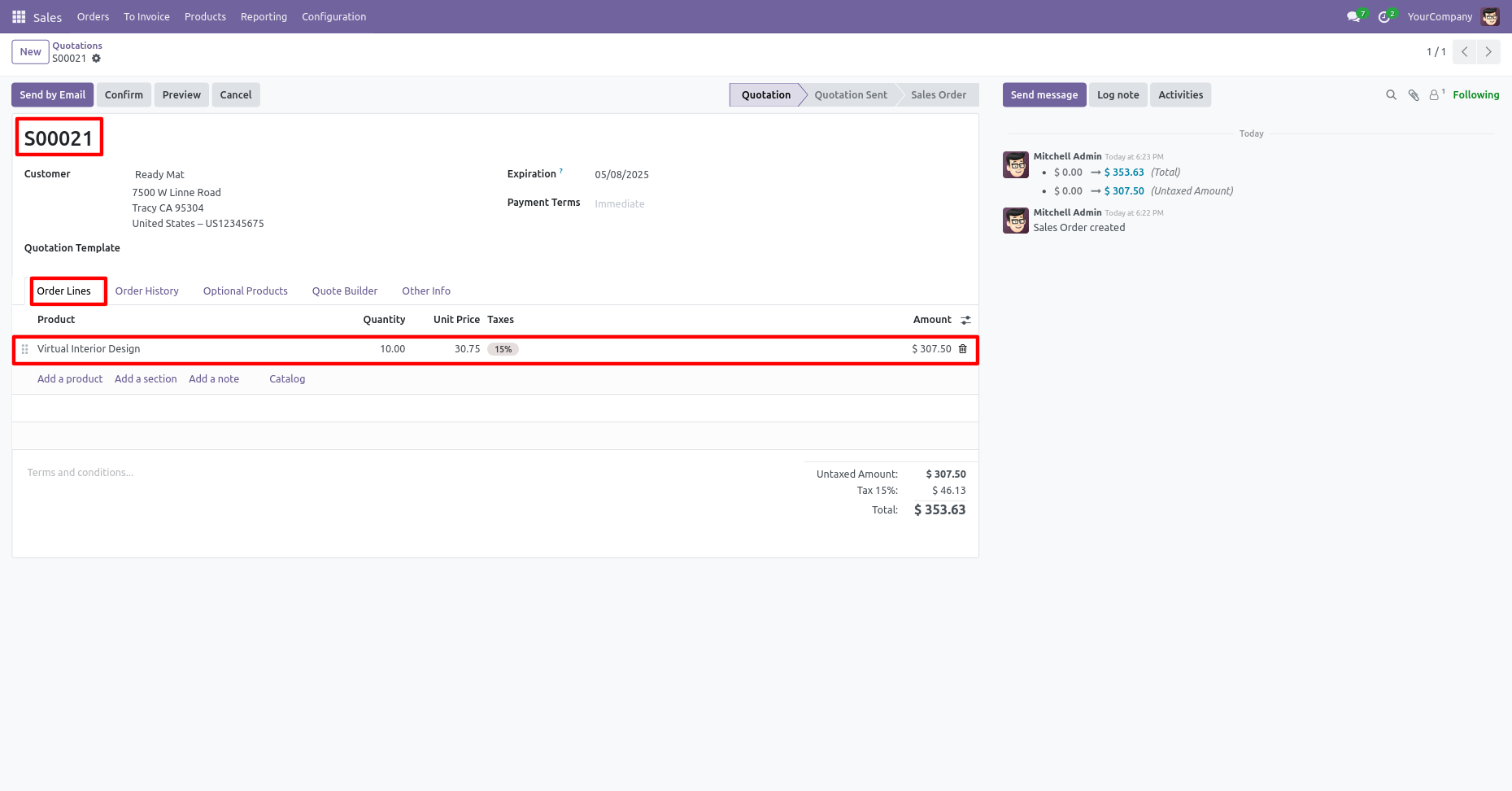Click the Sales app title
This screenshot has width=1512, height=791.
[47, 17]
